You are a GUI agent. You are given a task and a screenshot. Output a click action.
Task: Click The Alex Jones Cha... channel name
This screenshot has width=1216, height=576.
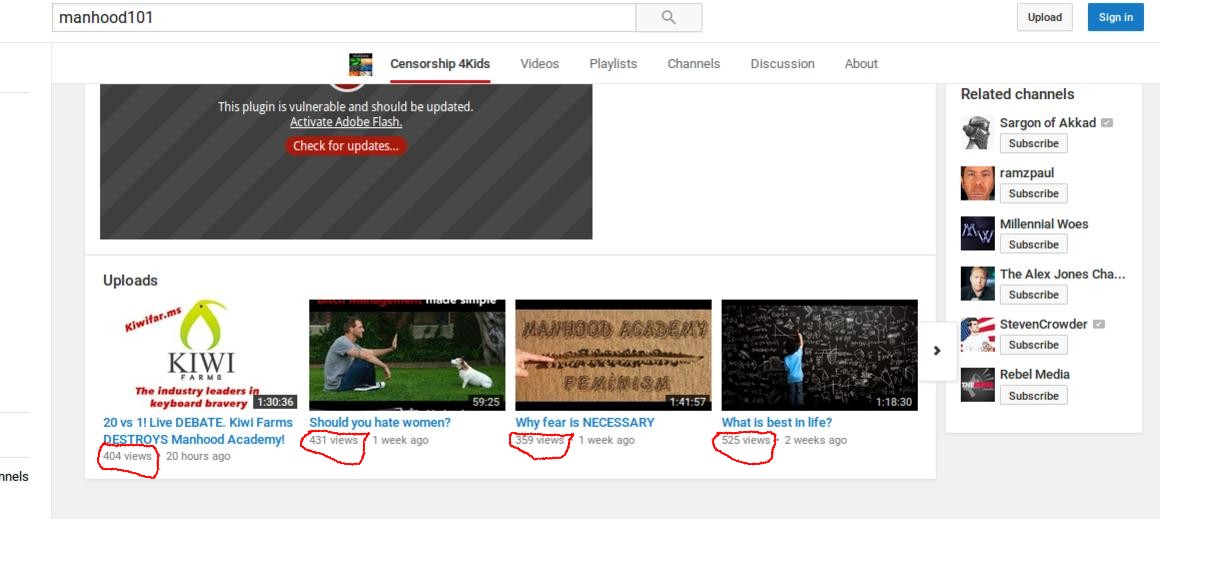(x=1062, y=274)
